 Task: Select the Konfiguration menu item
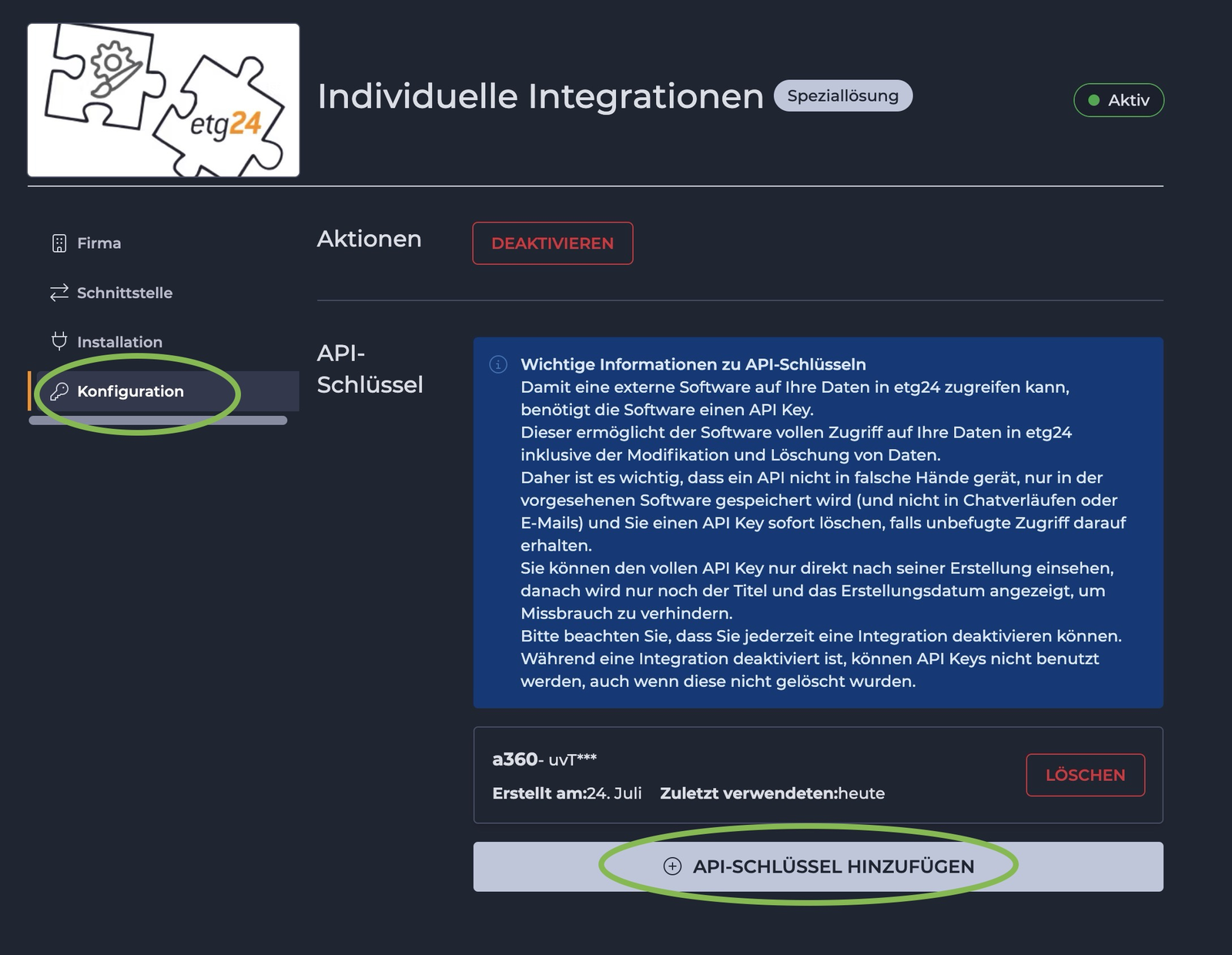pyautogui.click(x=163, y=391)
